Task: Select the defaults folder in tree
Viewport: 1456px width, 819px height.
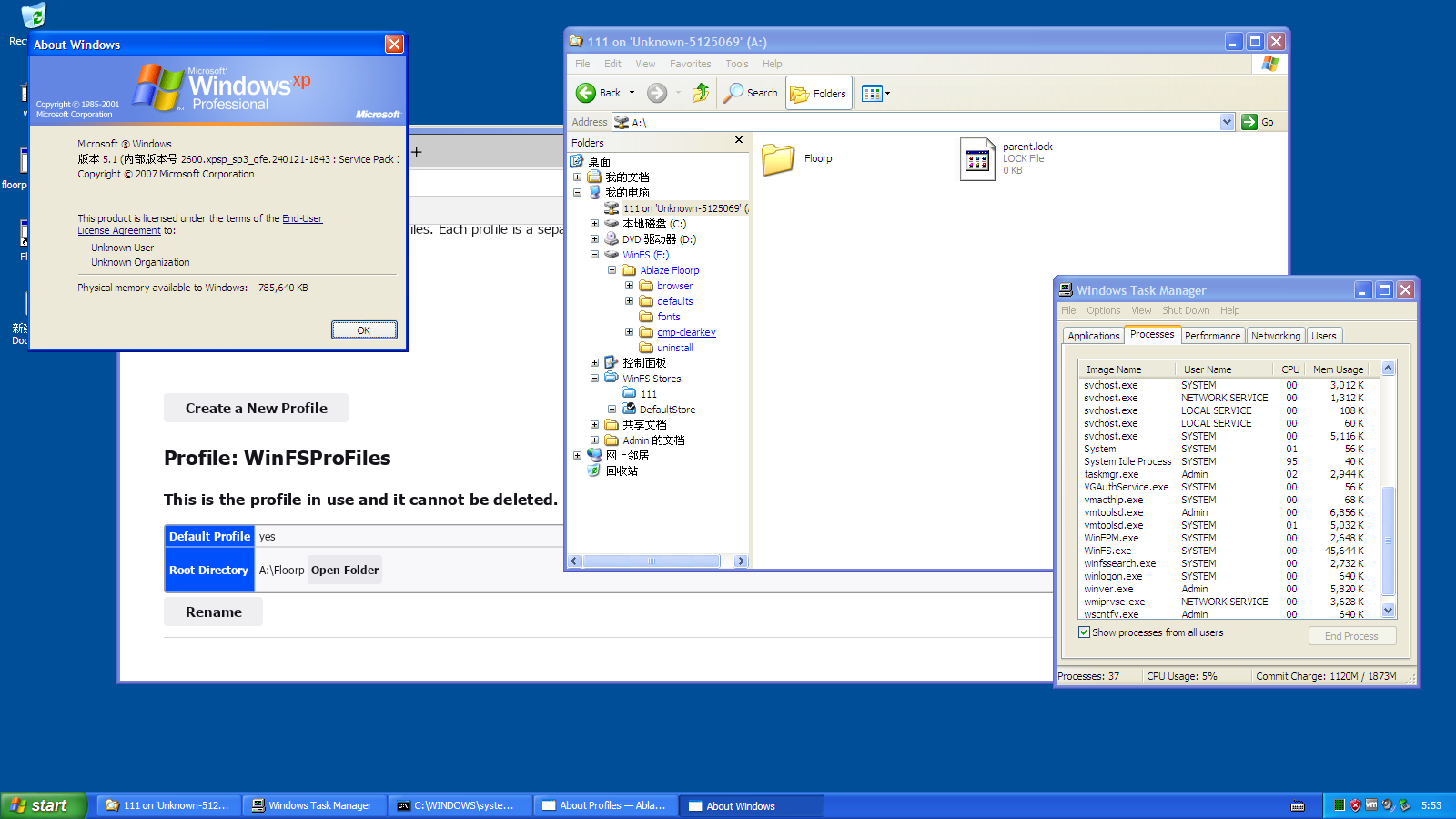Action: pyautogui.click(x=674, y=301)
